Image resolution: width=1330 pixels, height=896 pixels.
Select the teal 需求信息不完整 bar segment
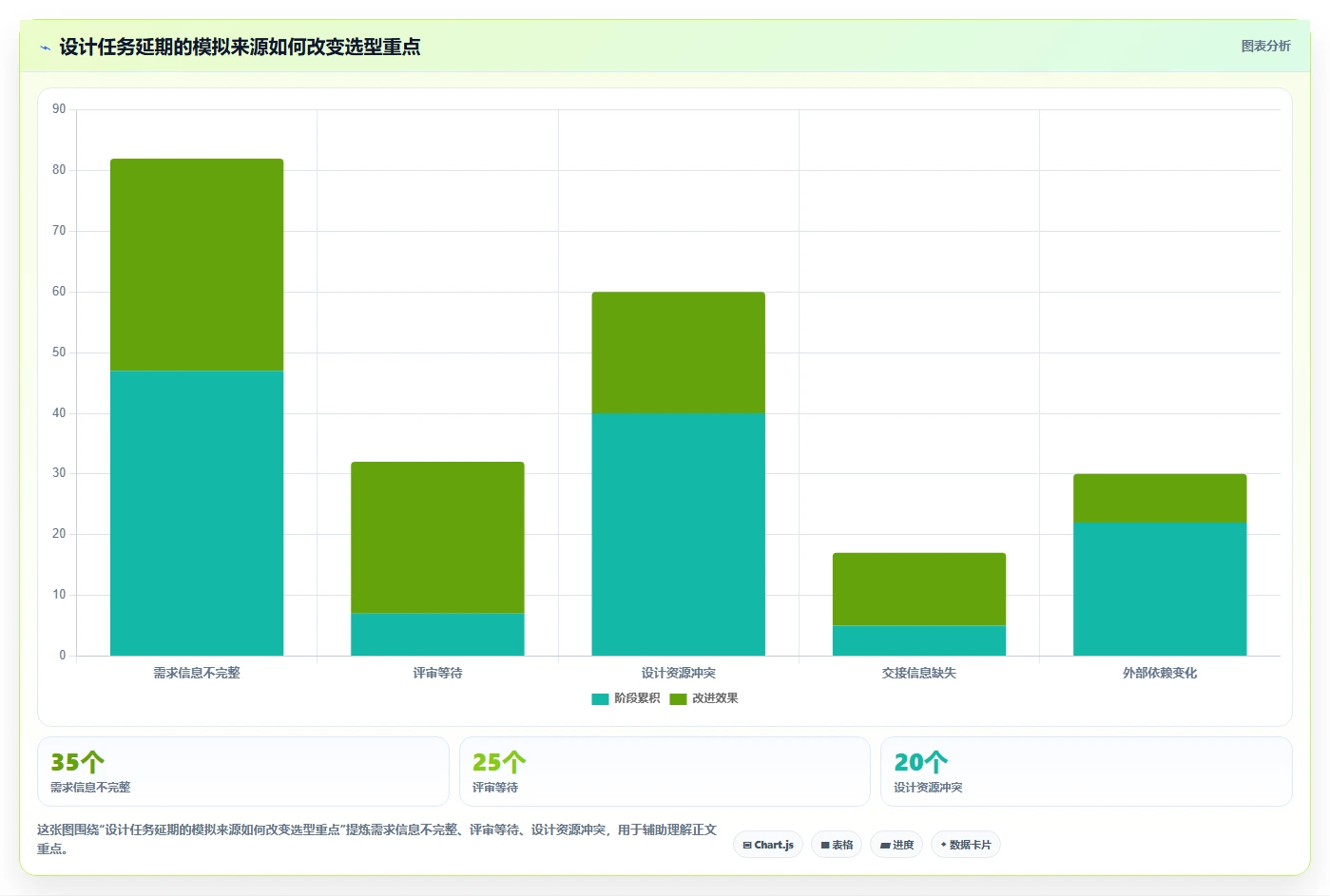[197, 513]
